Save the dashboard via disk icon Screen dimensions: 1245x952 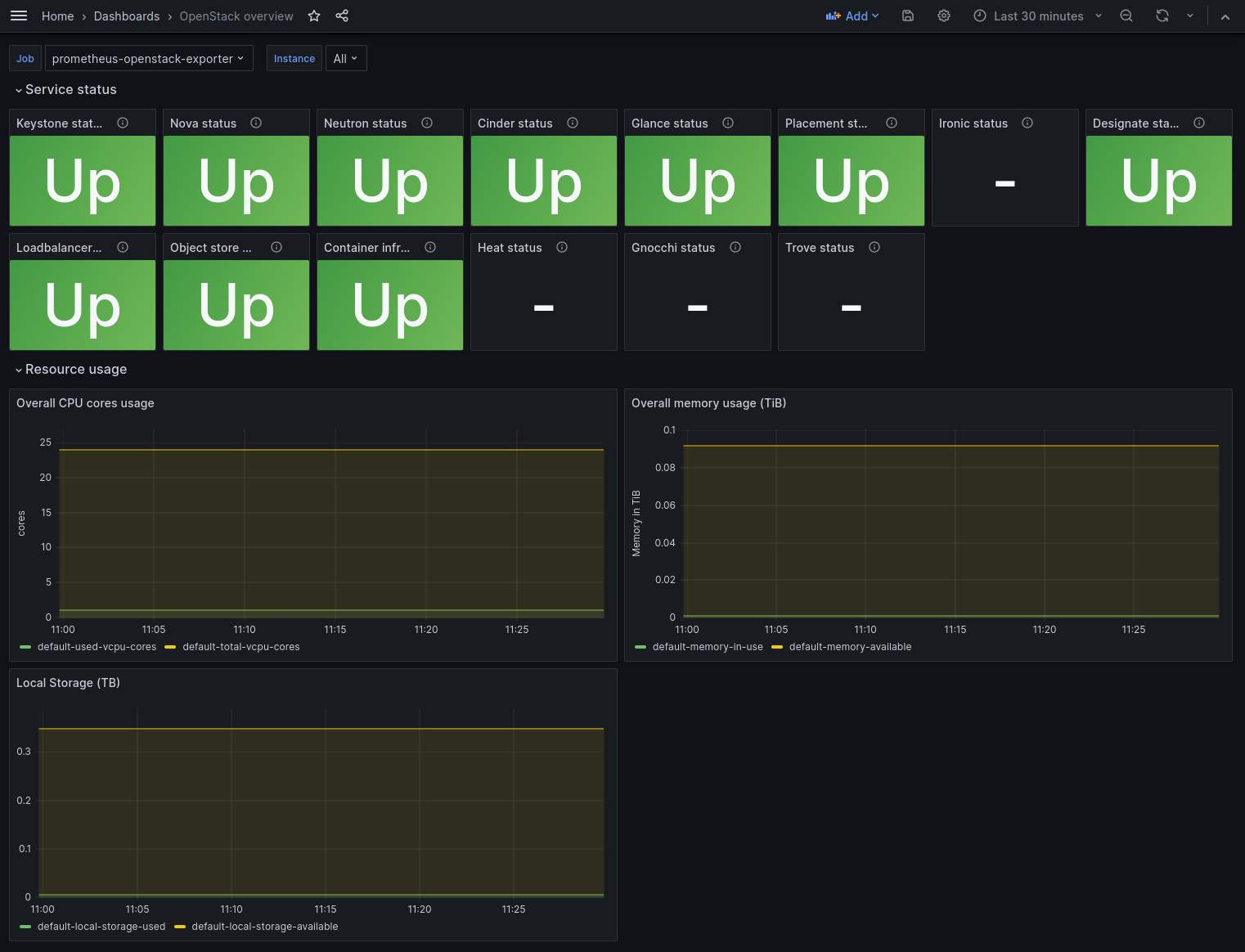point(908,16)
